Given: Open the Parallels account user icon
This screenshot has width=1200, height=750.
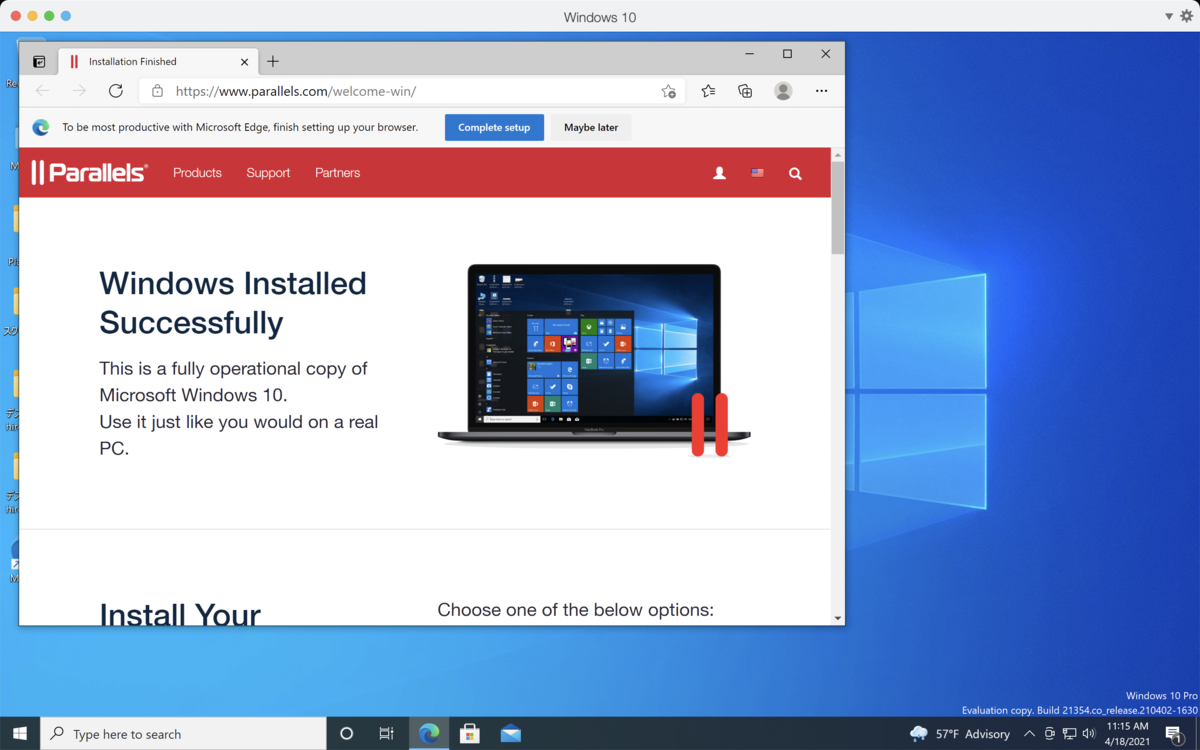Looking at the screenshot, I should pyautogui.click(x=719, y=173).
